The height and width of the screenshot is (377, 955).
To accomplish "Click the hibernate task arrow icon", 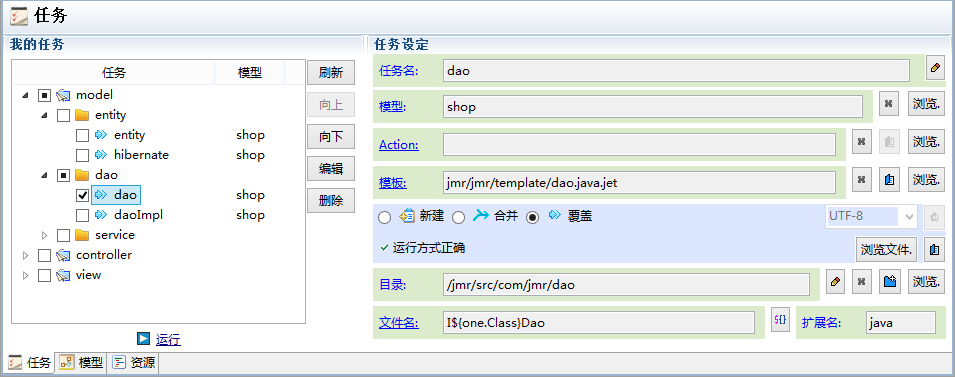I will click(100, 155).
